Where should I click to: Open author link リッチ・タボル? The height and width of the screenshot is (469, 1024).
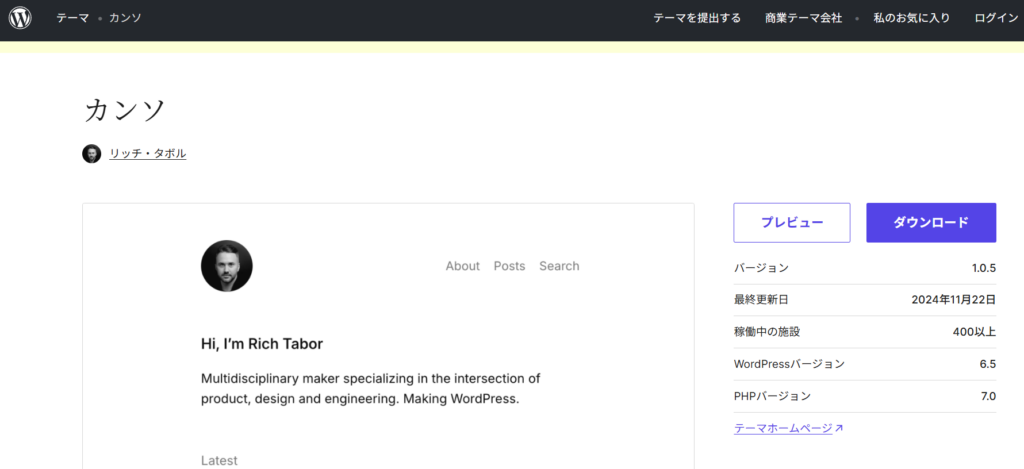tap(148, 154)
